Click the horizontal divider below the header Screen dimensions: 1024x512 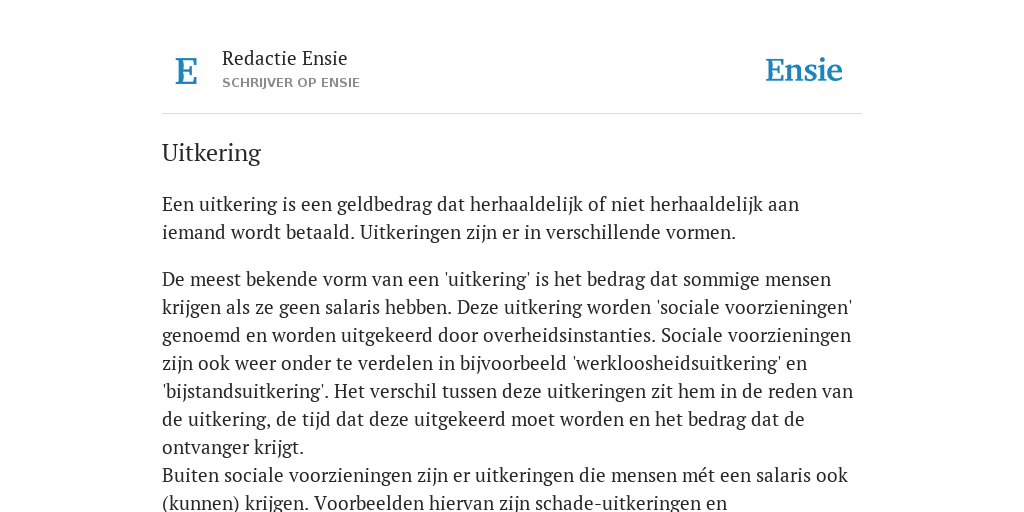512,114
